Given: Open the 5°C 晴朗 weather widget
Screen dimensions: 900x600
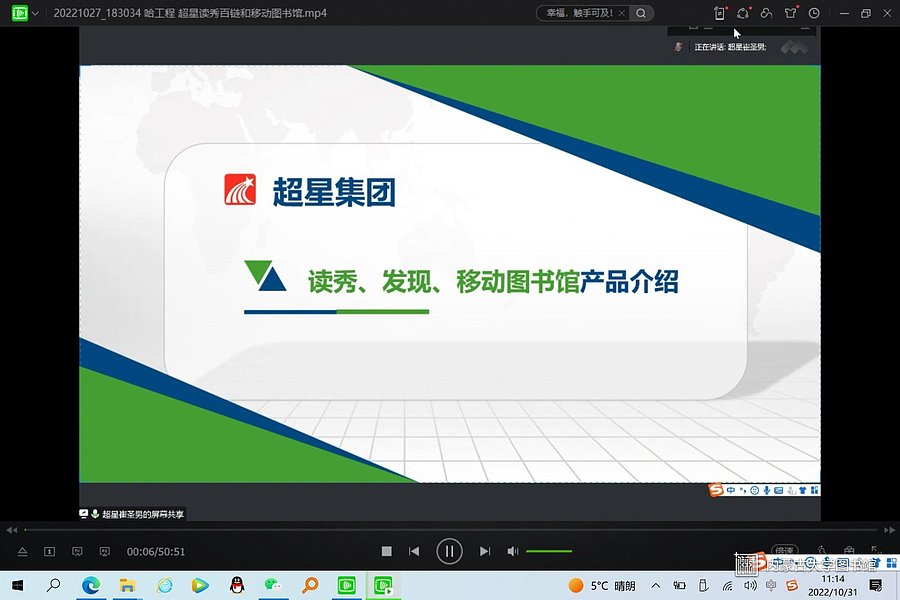Looking at the screenshot, I should [x=602, y=586].
